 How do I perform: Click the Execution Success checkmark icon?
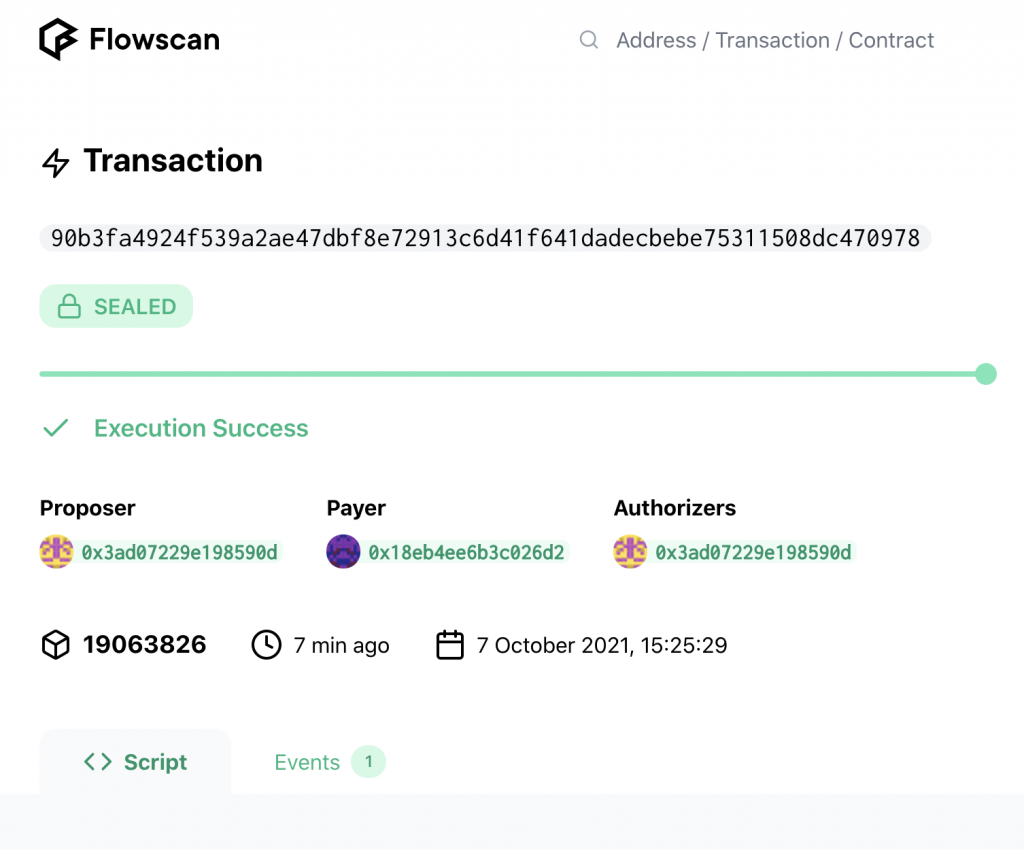(x=56, y=428)
